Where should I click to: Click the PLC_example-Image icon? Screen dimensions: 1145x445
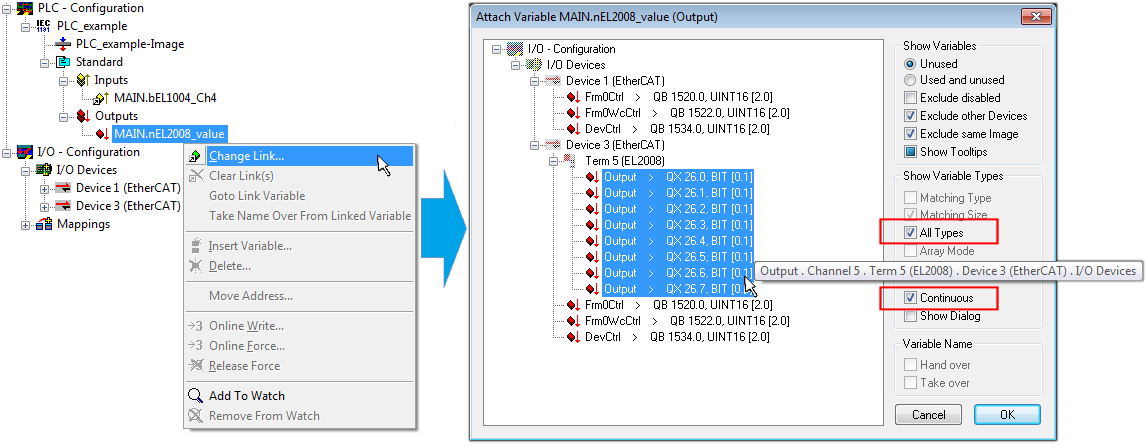[x=64, y=44]
